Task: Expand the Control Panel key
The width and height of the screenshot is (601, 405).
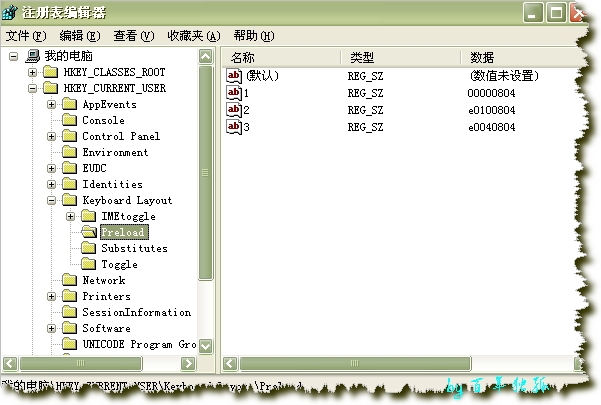Action: click(x=52, y=136)
